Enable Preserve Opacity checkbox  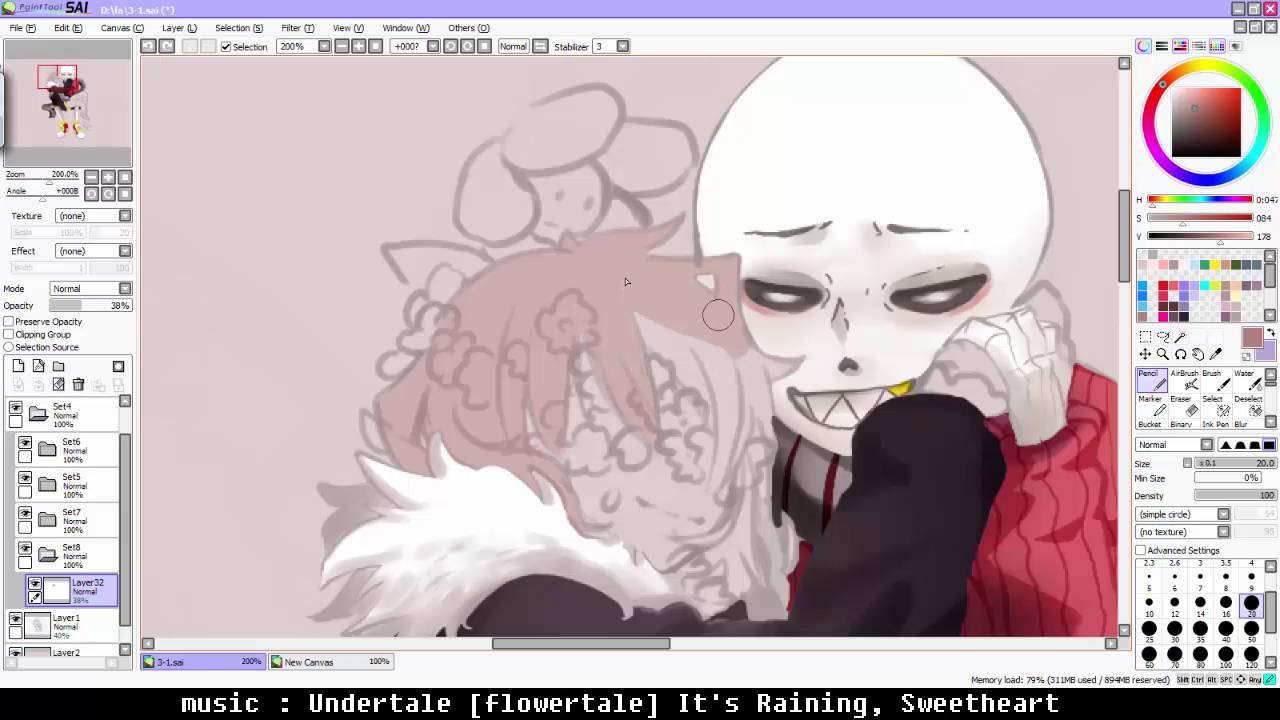[x=8, y=322]
